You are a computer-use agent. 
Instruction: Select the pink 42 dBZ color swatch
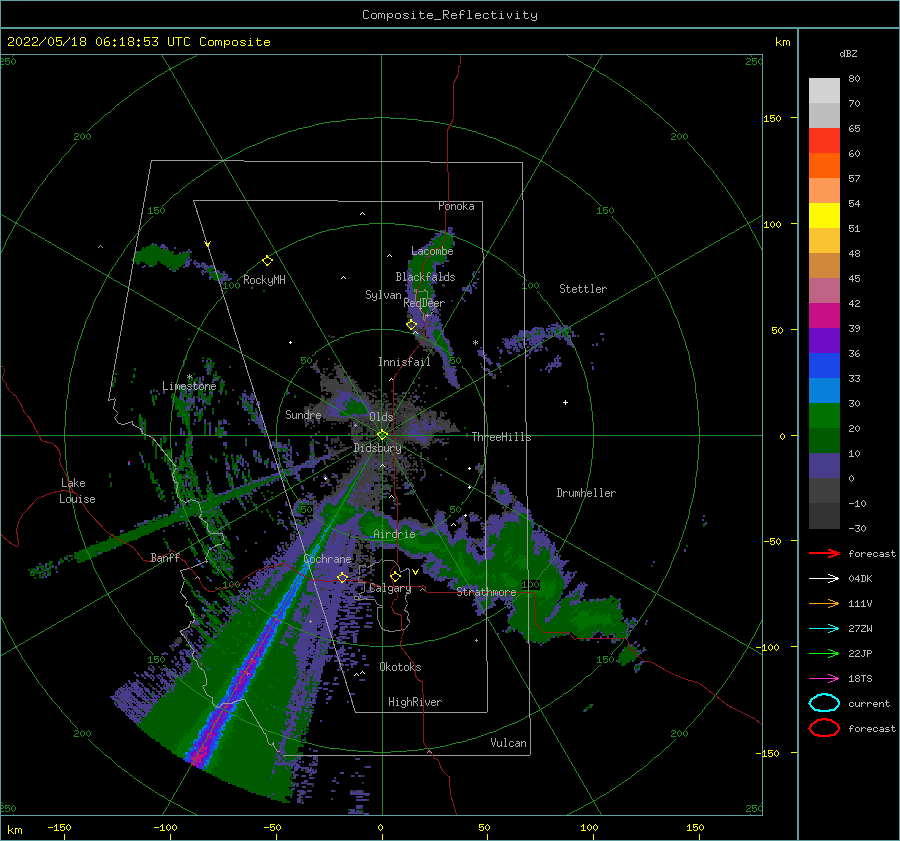[824, 290]
